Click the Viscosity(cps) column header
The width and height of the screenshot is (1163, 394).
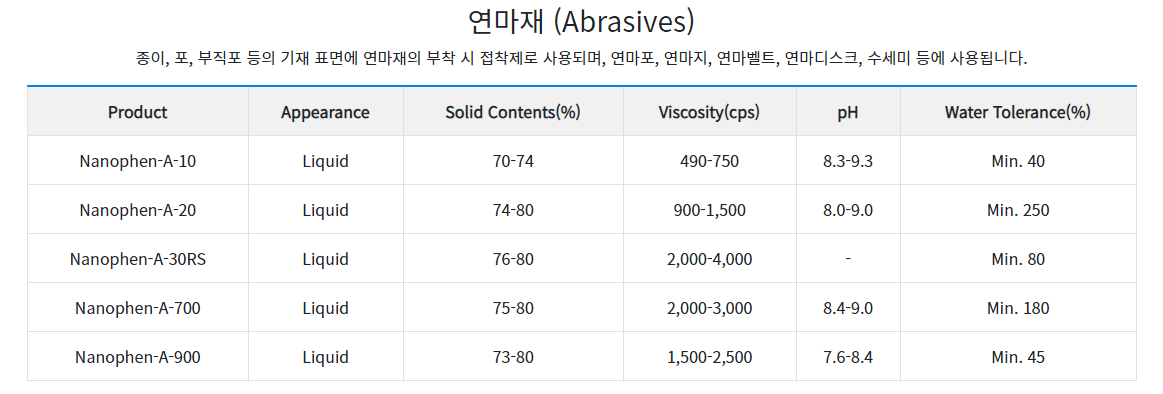point(710,112)
